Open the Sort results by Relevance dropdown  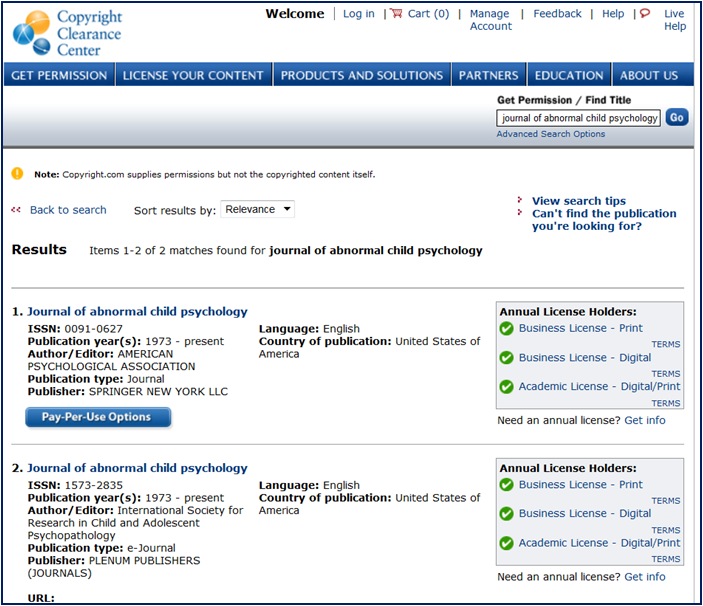click(258, 209)
